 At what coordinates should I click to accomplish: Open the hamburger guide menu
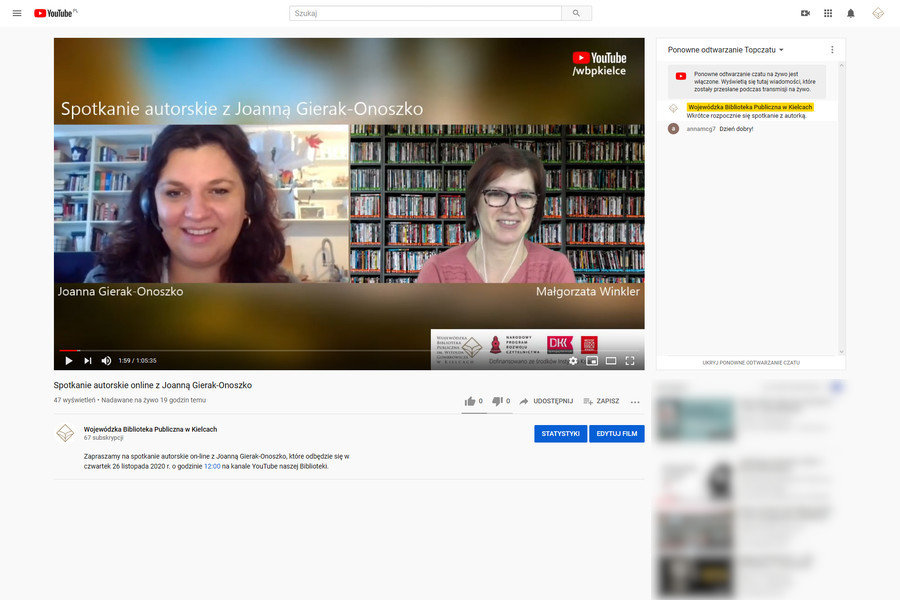[x=17, y=13]
